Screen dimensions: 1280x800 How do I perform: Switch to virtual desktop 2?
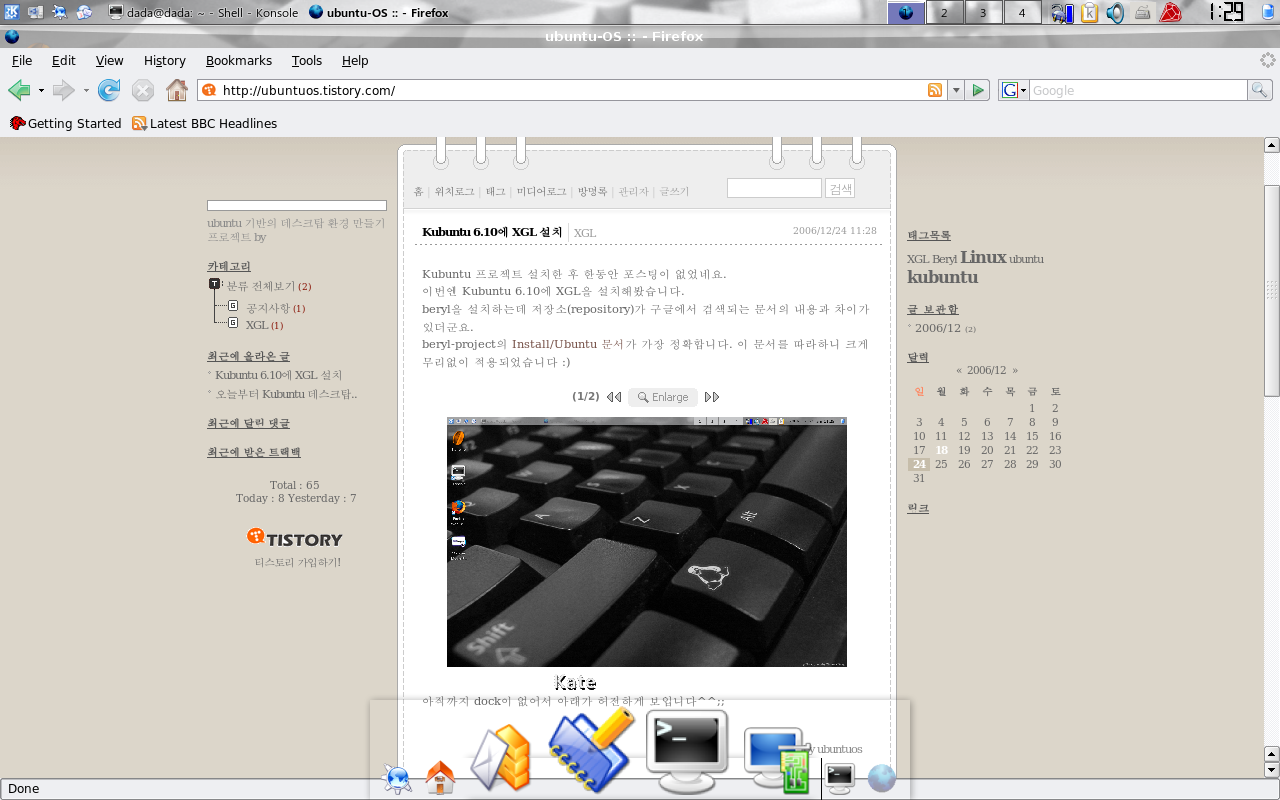[x=944, y=12]
